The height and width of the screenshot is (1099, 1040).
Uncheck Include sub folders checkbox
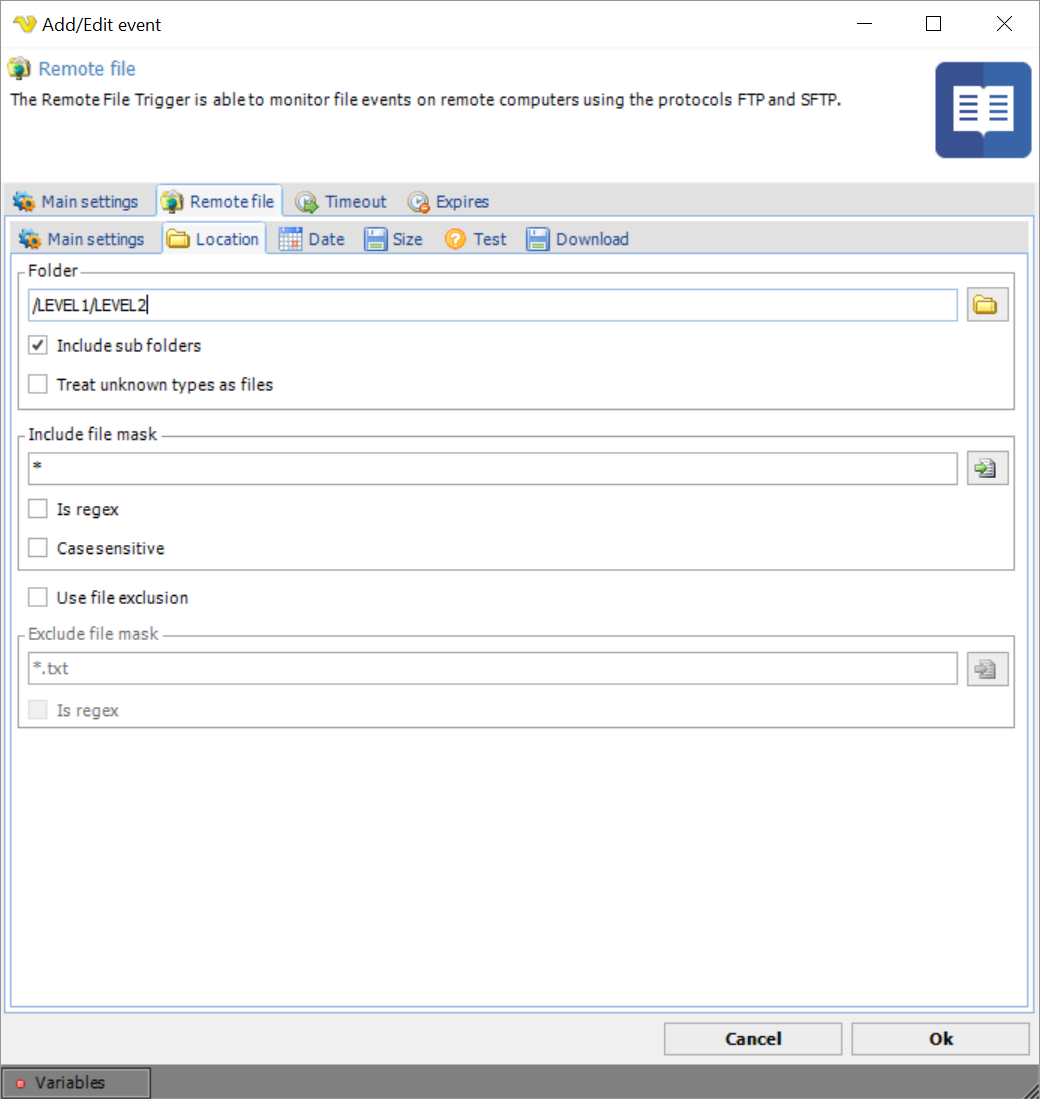38,346
